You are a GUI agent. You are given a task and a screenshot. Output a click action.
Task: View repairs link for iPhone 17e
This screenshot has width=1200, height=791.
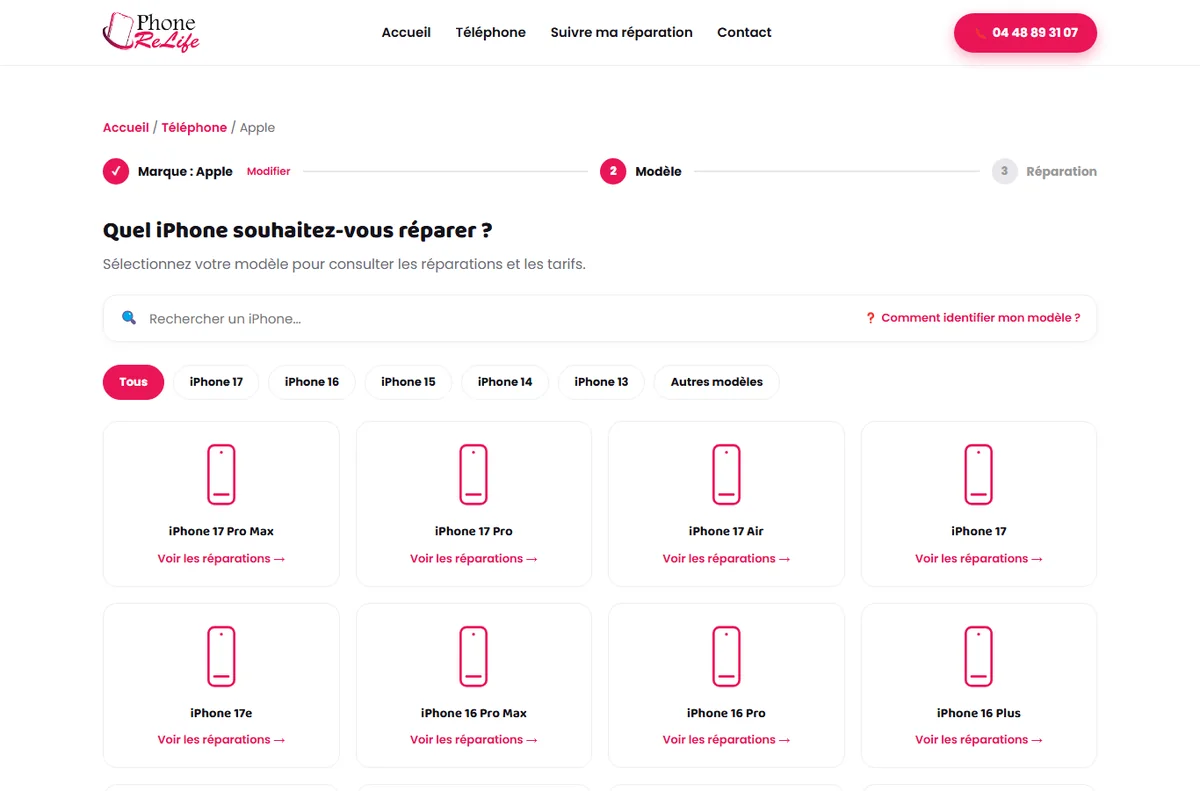click(221, 740)
